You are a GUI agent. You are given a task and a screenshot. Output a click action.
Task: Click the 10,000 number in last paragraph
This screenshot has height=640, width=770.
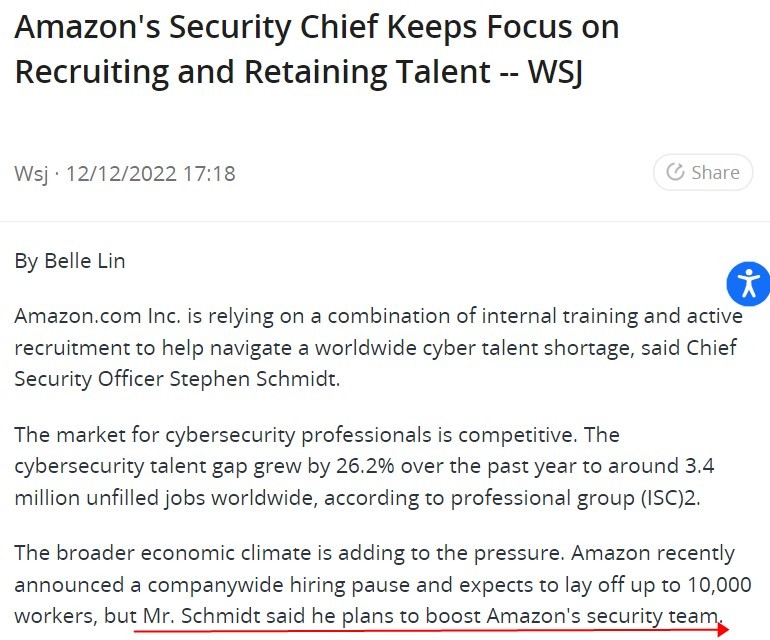coord(719,584)
